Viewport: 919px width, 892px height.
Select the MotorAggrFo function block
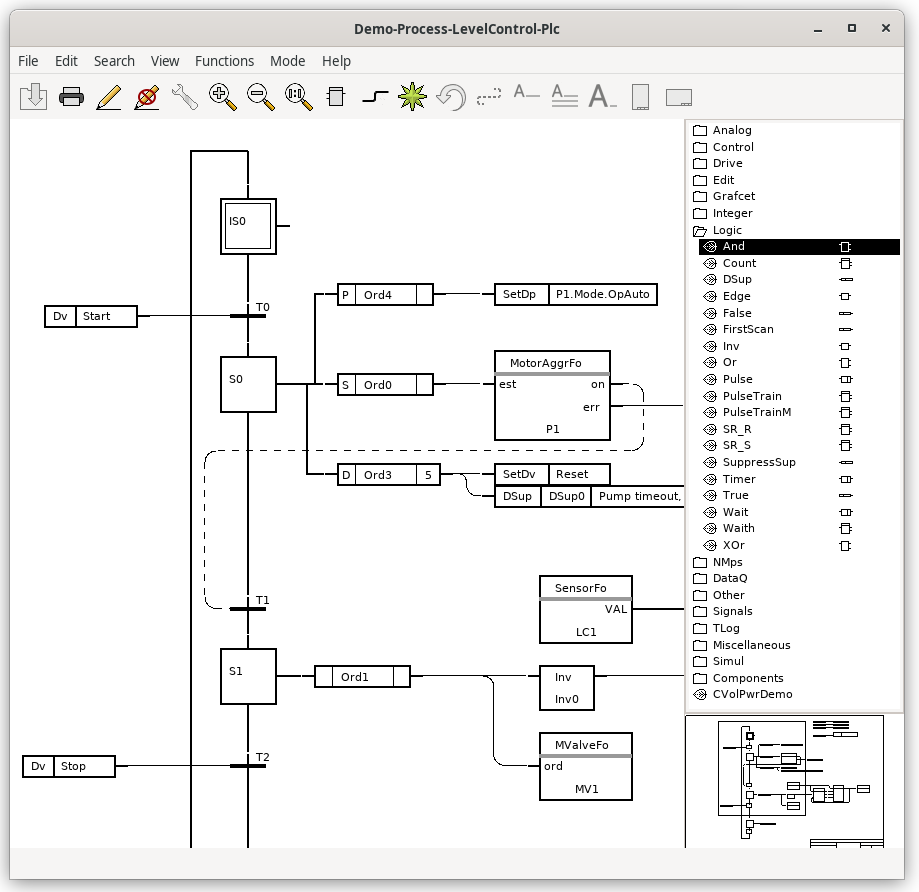click(x=552, y=396)
